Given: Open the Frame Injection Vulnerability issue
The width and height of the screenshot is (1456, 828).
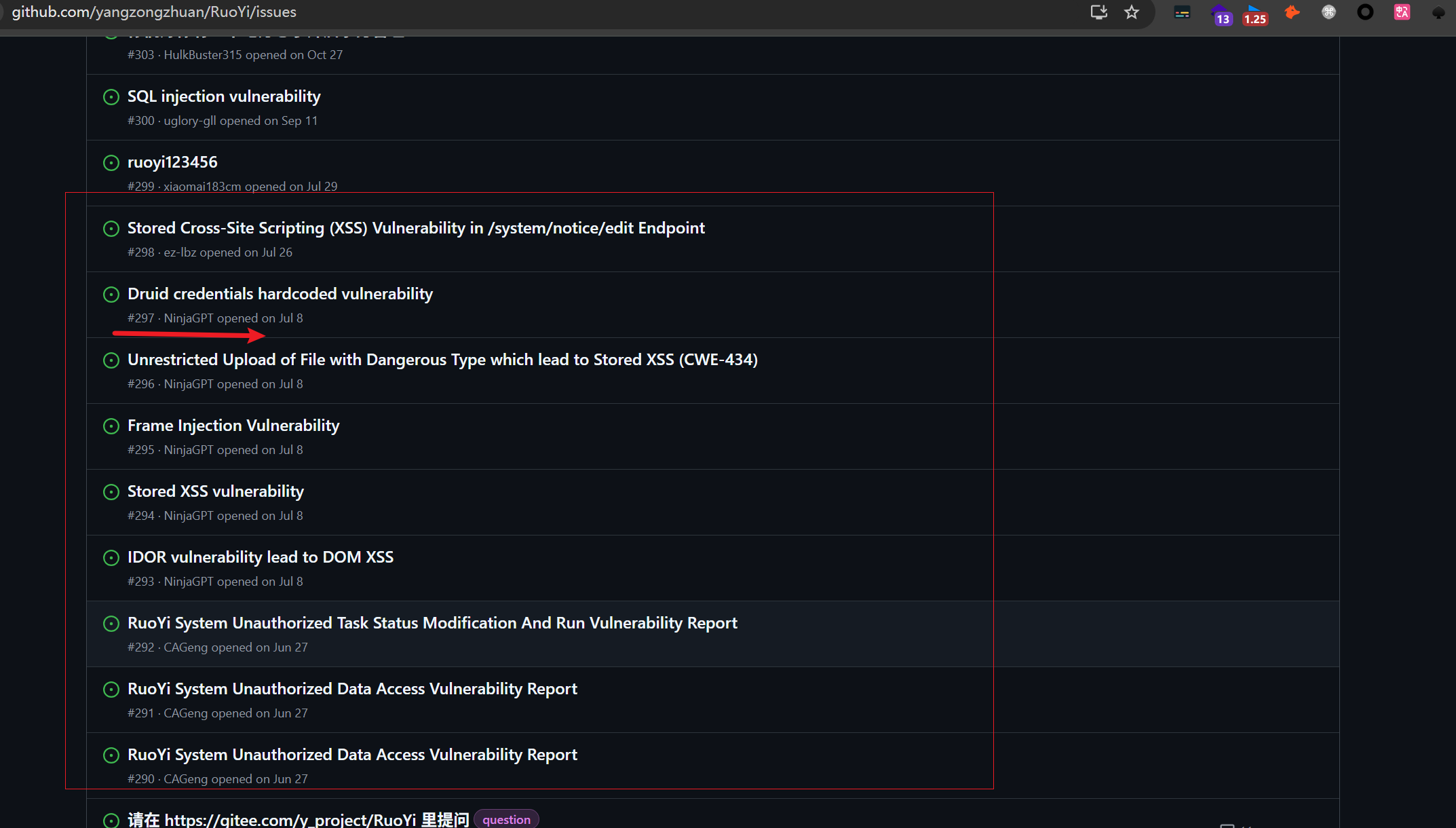Looking at the screenshot, I should [x=233, y=426].
